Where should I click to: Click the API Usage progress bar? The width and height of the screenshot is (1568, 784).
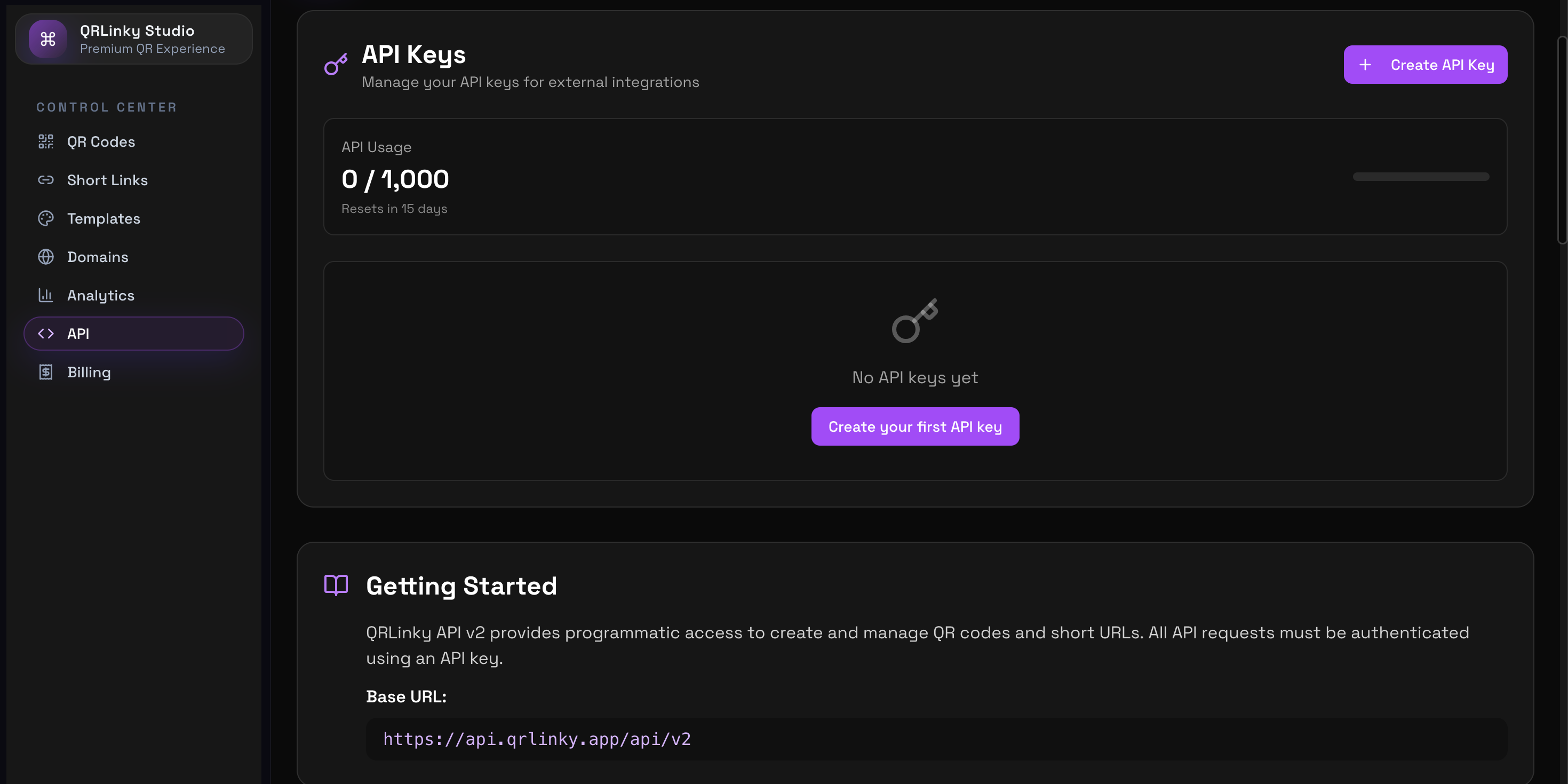pyautogui.click(x=1420, y=177)
